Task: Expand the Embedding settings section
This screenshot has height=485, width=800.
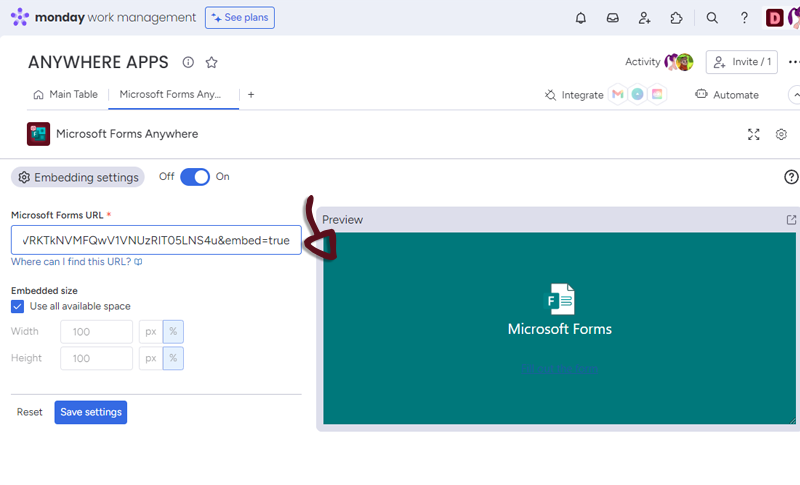Action: coord(78,177)
